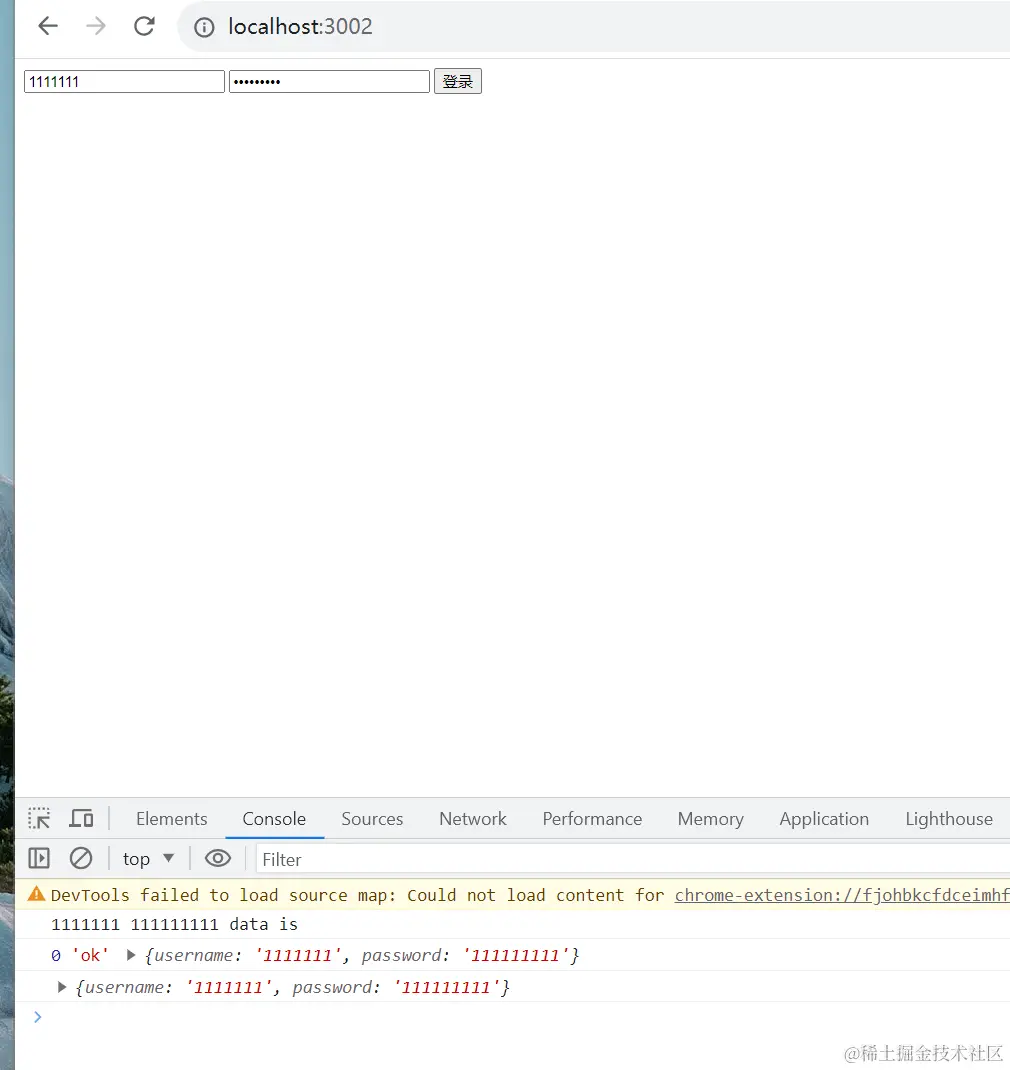The image size is (1010, 1070).
Task: Select the Console tab
Action: 274,819
